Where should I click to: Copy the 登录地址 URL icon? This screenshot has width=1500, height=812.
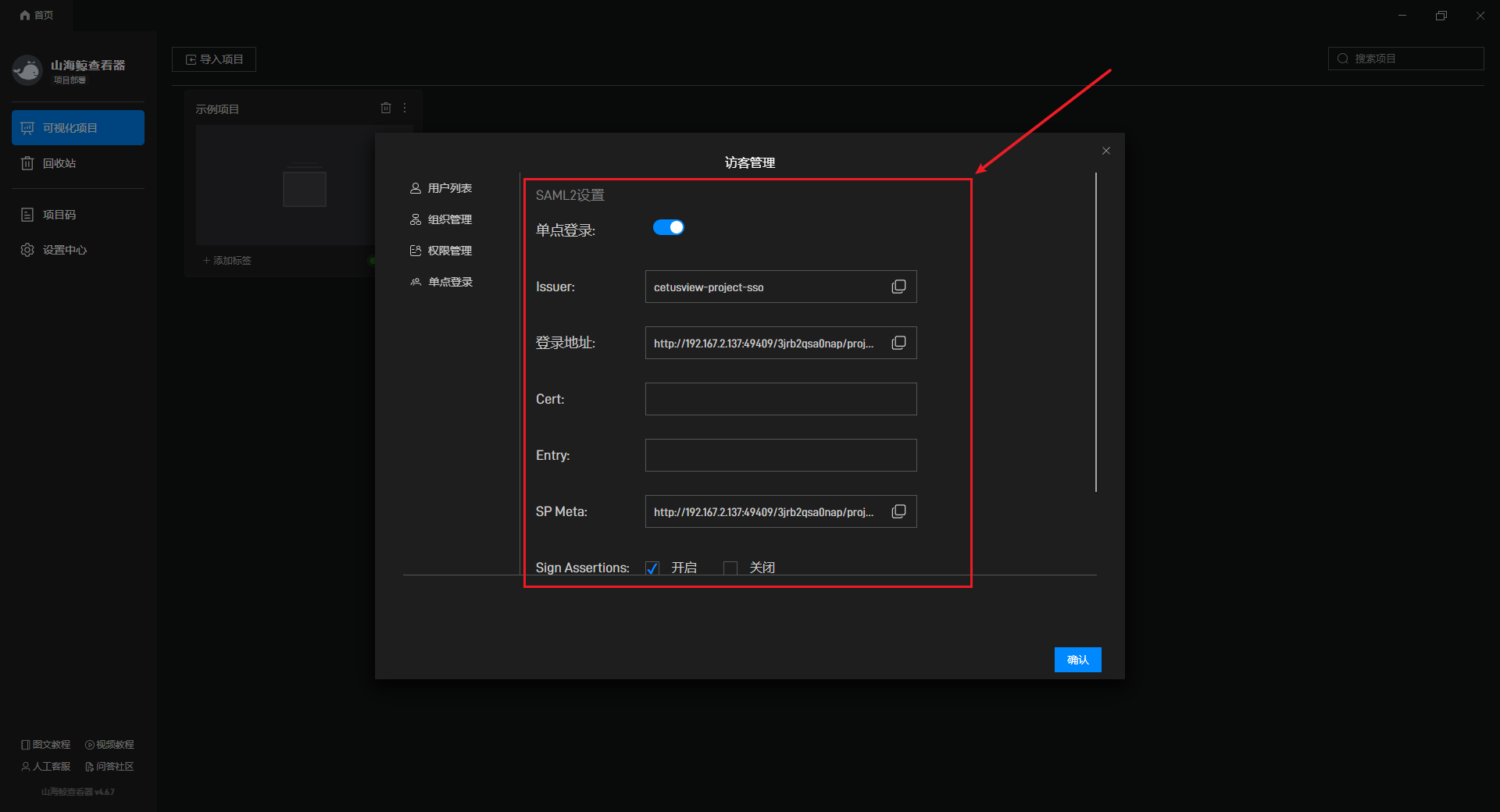[x=898, y=343]
